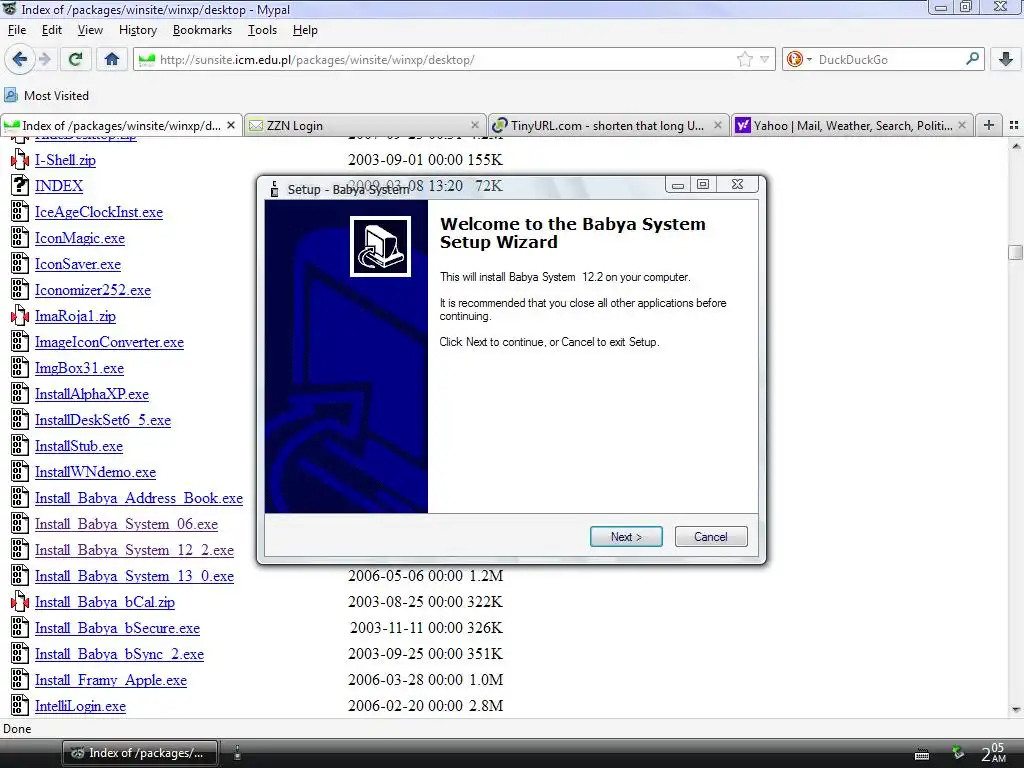Viewport: 1024px width, 768px height.
Task: Bookmark this page with the star icon
Action: pyautogui.click(x=744, y=59)
